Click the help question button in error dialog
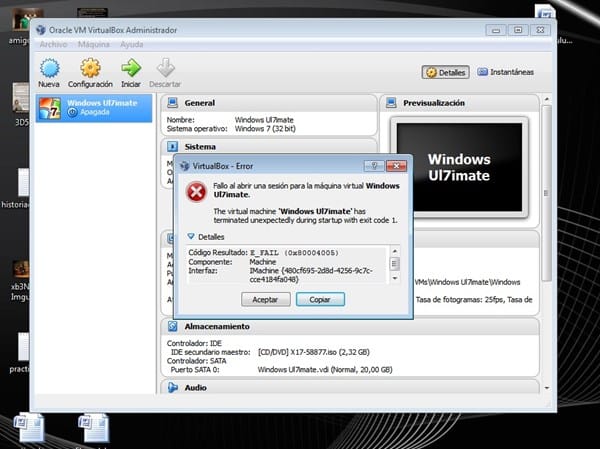This screenshot has width=600, height=449. pos(374,166)
